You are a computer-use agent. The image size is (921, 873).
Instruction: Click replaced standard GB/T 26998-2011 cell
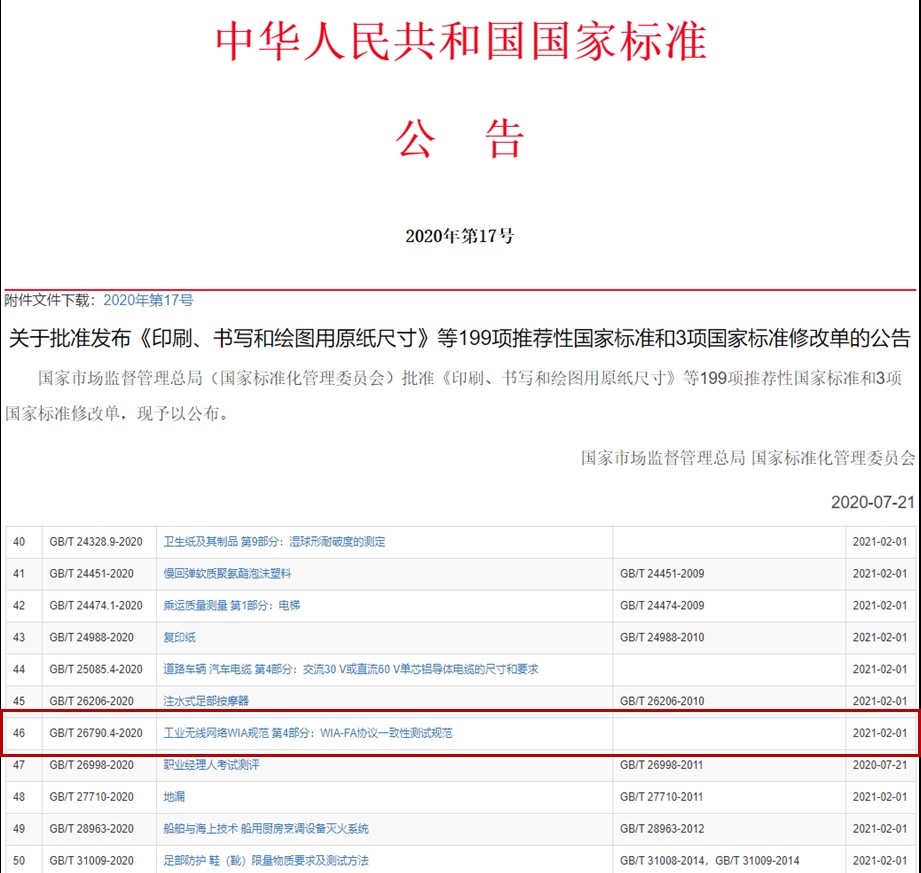pyautogui.click(x=662, y=765)
